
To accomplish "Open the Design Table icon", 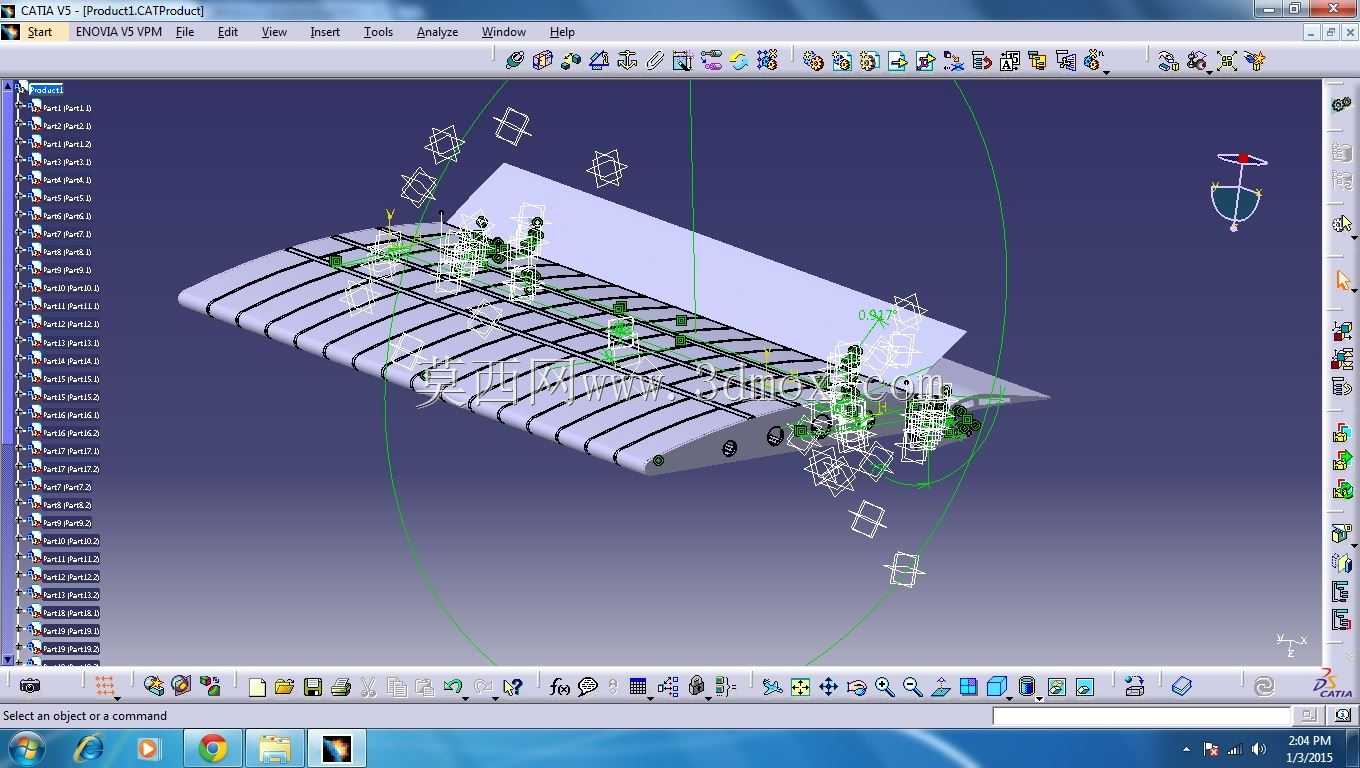I will pos(638,687).
